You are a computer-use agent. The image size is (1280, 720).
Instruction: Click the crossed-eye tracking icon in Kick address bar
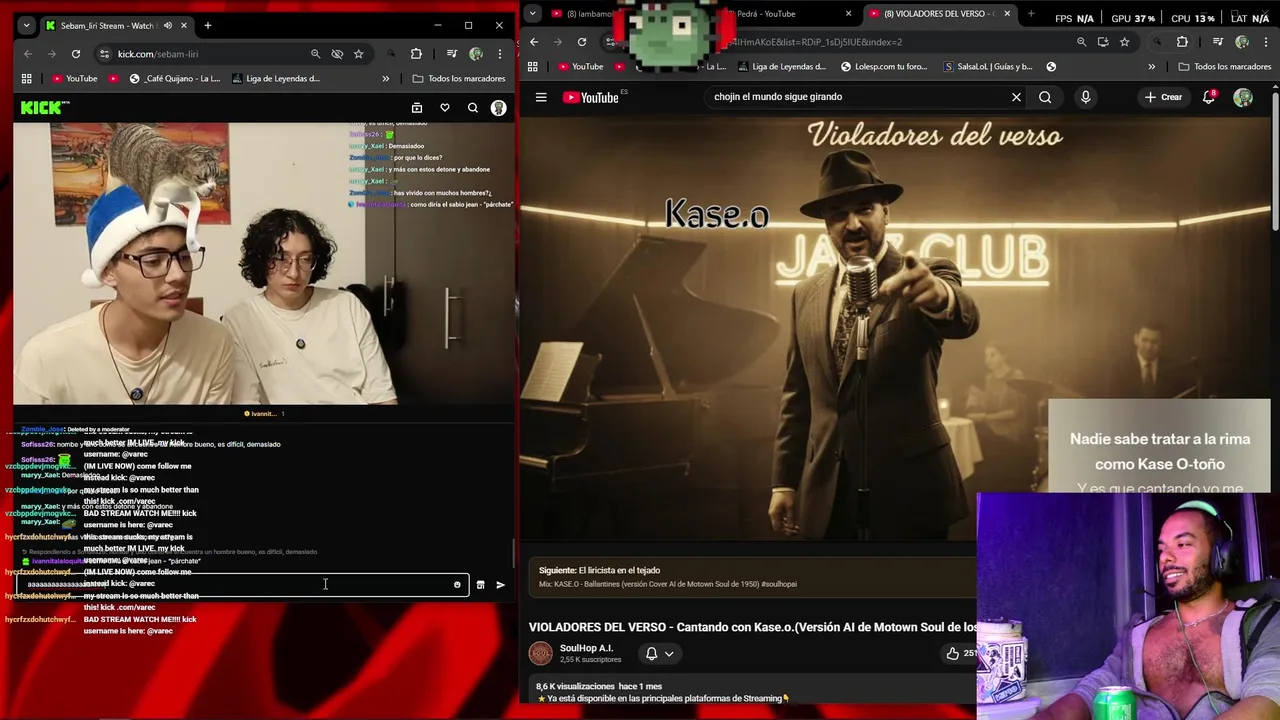[x=337, y=54]
